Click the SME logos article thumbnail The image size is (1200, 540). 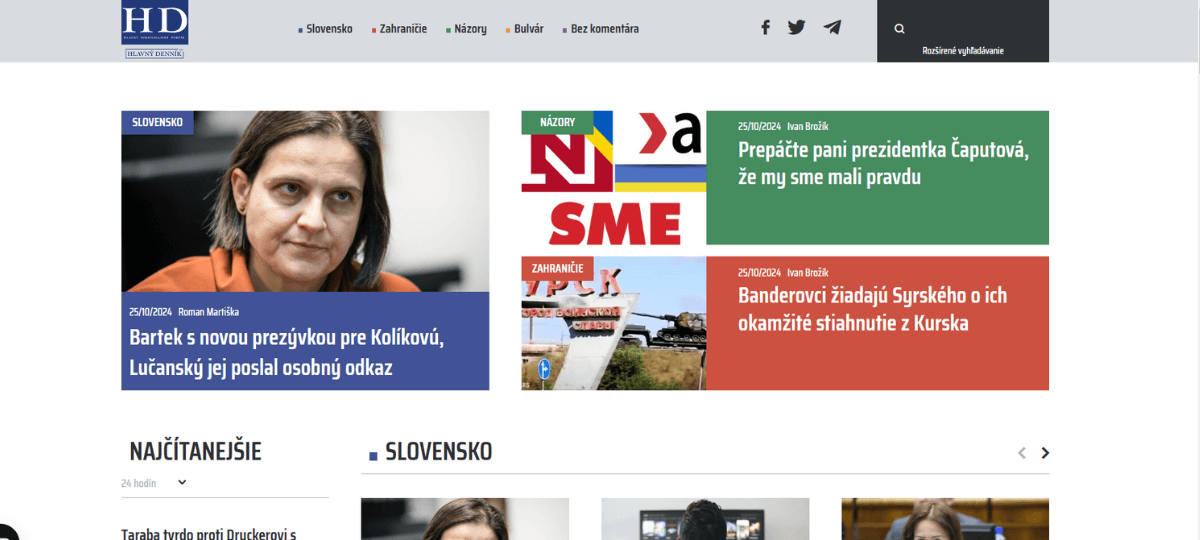(613, 178)
